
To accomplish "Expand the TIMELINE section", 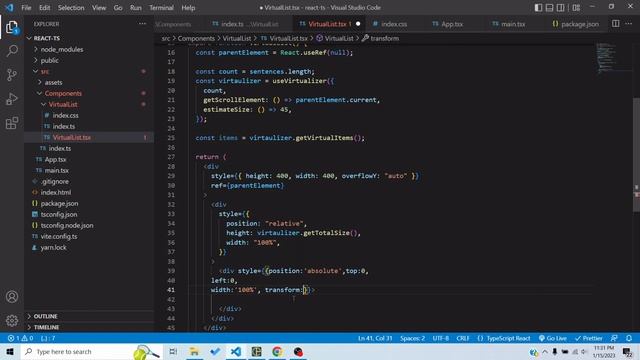I will pyautogui.click(x=46, y=327).
